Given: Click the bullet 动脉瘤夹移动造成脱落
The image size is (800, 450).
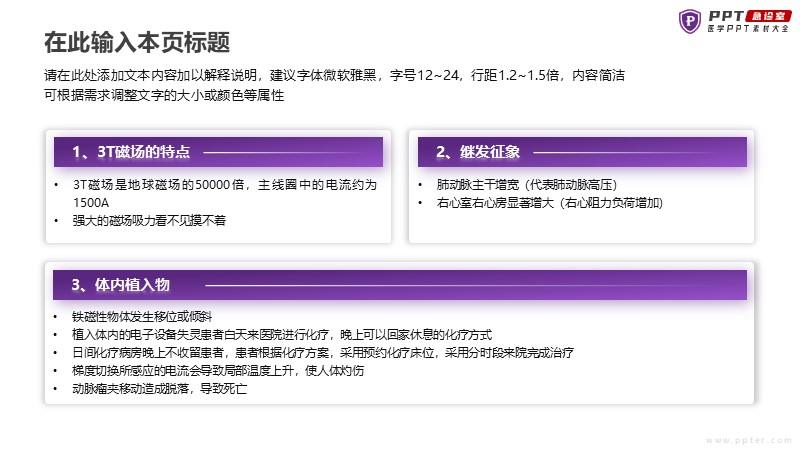Looking at the screenshot, I should pos(159,388).
